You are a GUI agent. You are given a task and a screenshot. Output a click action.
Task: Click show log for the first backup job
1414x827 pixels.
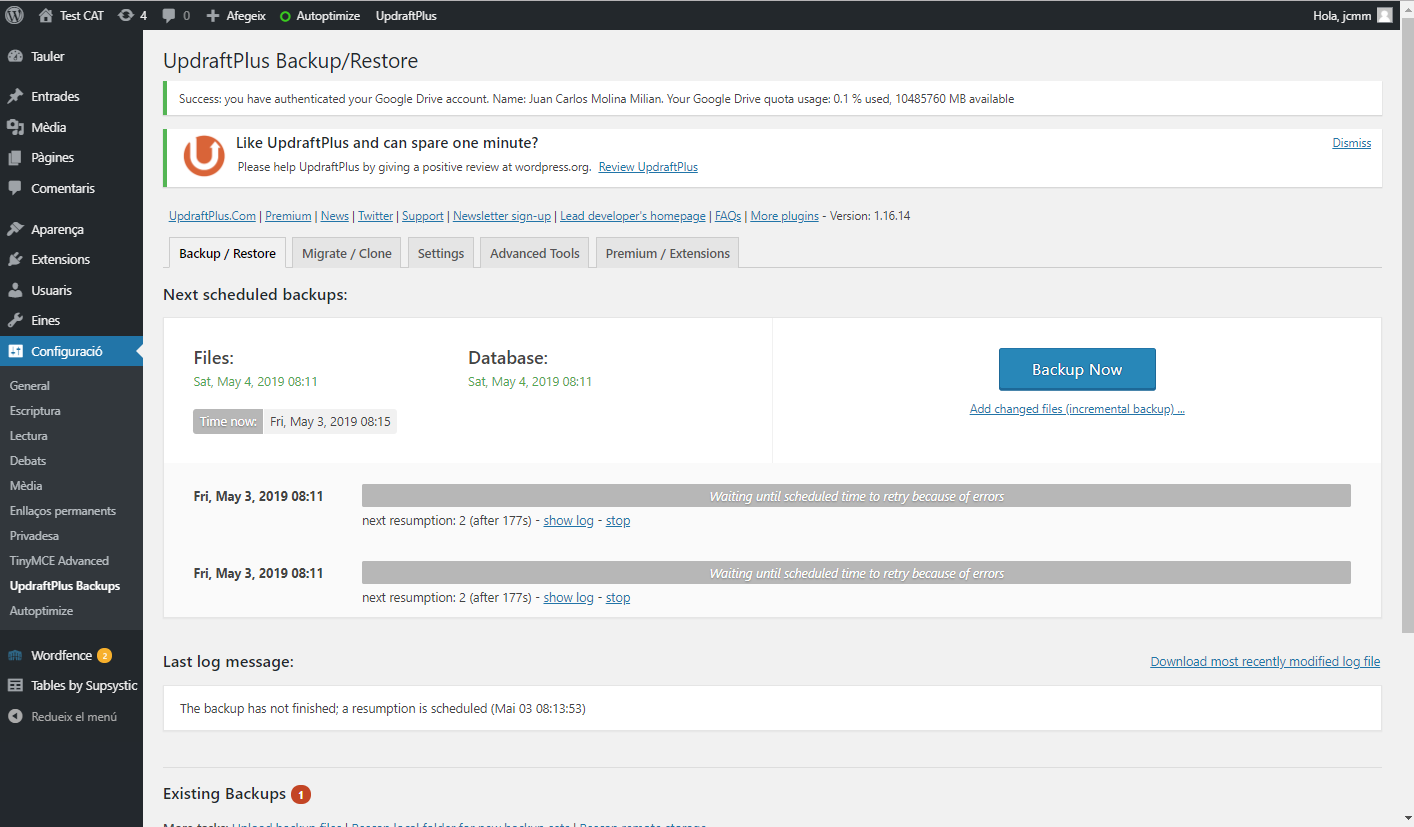coord(568,520)
